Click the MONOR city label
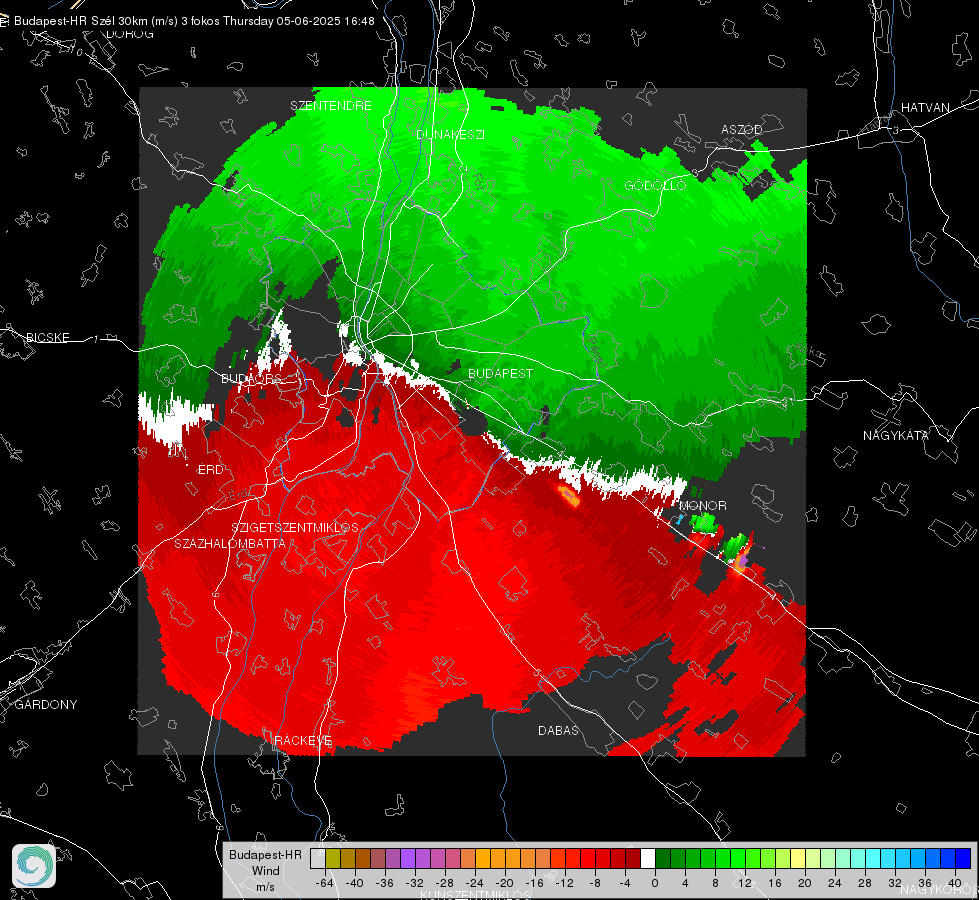Image resolution: width=979 pixels, height=900 pixels. coord(702,505)
